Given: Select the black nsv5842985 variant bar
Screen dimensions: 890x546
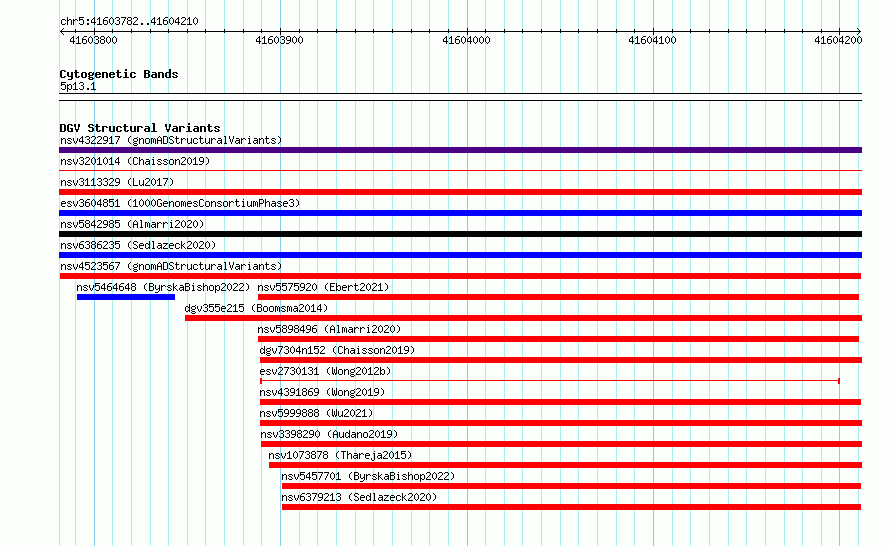Looking at the screenshot, I should (x=460, y=234).
